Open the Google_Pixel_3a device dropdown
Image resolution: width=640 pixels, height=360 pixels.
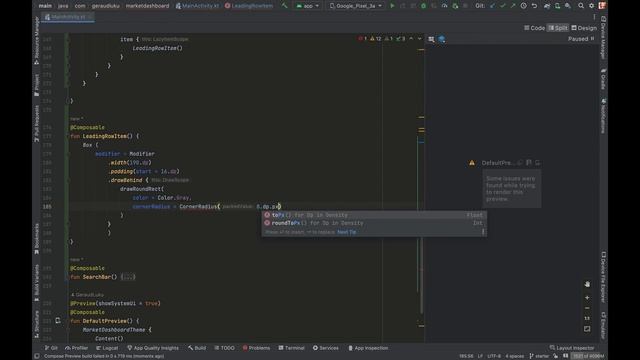tap(356, 6)
